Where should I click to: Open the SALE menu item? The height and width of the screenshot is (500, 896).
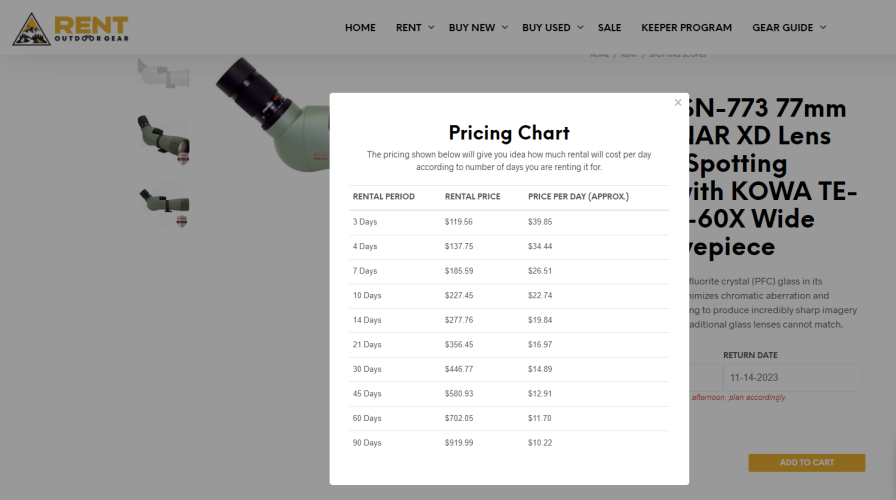pyautogui.click(x=609, y=27)
